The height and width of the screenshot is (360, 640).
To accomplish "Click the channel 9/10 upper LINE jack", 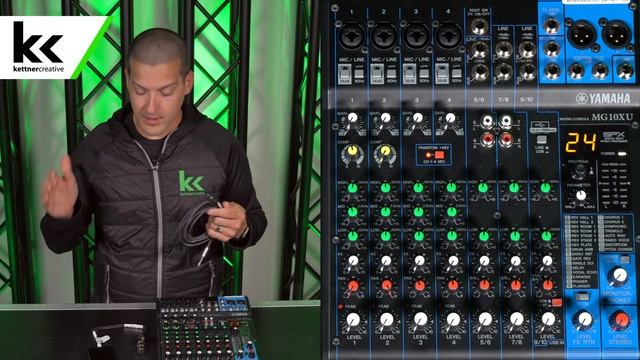I will pyautogui.click(x=527, y=50).
